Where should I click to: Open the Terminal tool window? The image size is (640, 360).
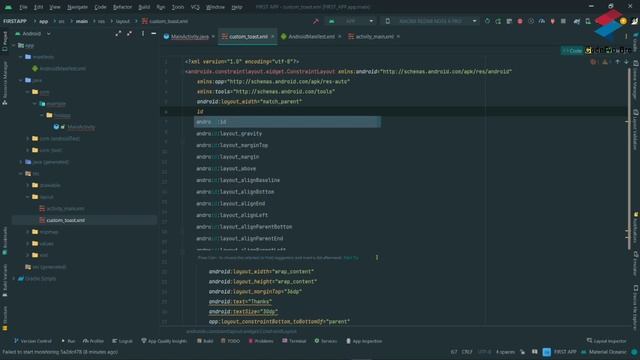pyautogui.click(x=294, y=341)
